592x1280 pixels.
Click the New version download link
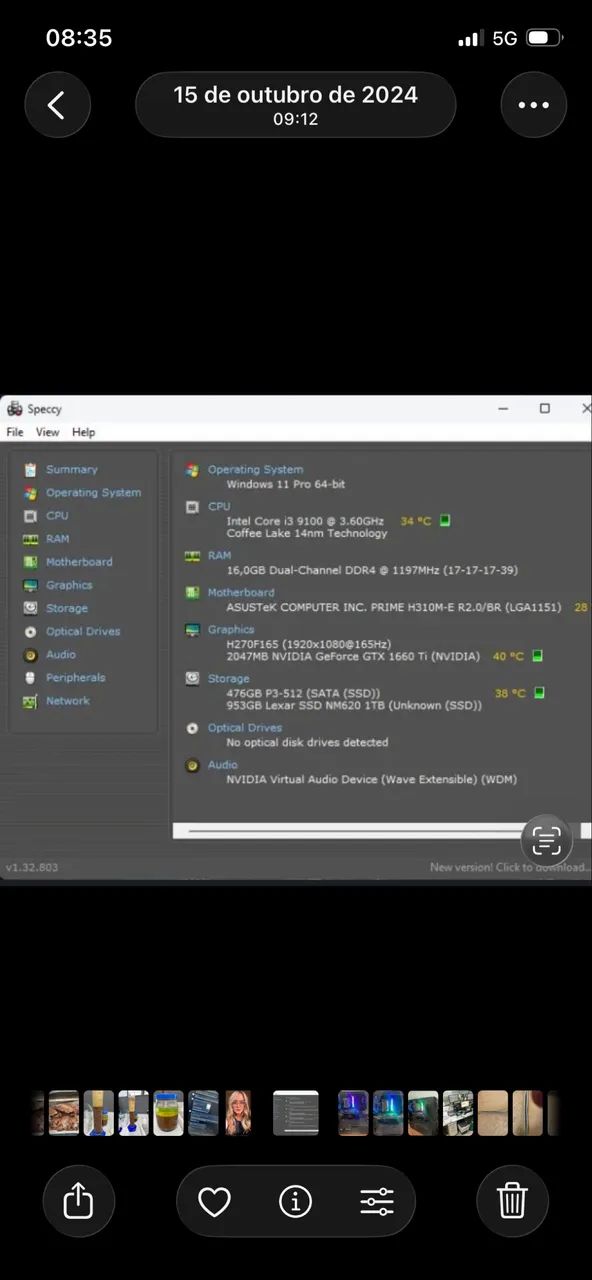(510, 867)
